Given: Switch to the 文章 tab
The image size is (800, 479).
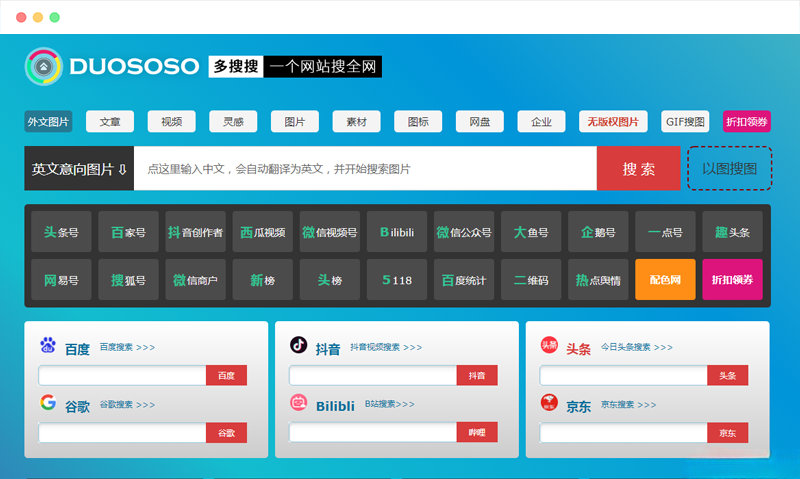Looking at the screenshot, I should [x=110, y=121].
